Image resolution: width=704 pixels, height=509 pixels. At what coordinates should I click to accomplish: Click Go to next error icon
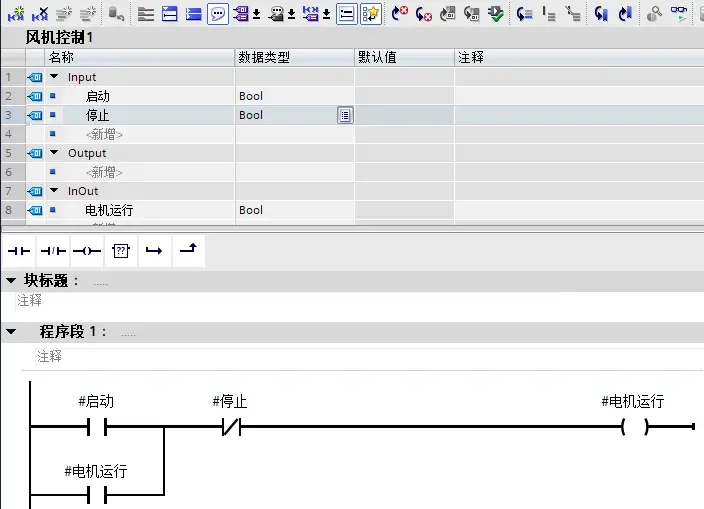pyautogui.click(x=400, y=14)
